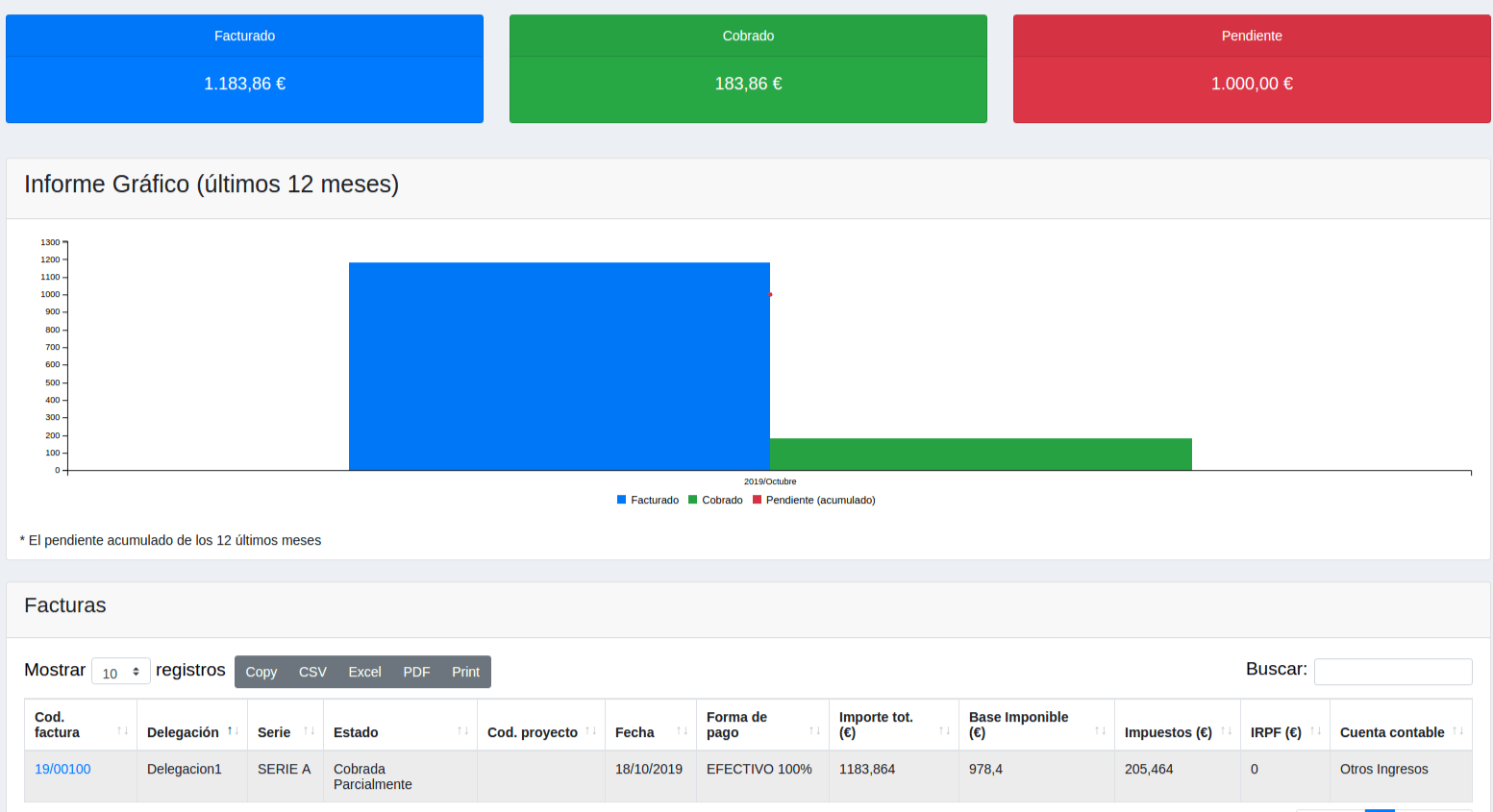Open the Mostrar registros count dropdown
Viewport: 1493px width, 812px height.
(x=121, y=672)
